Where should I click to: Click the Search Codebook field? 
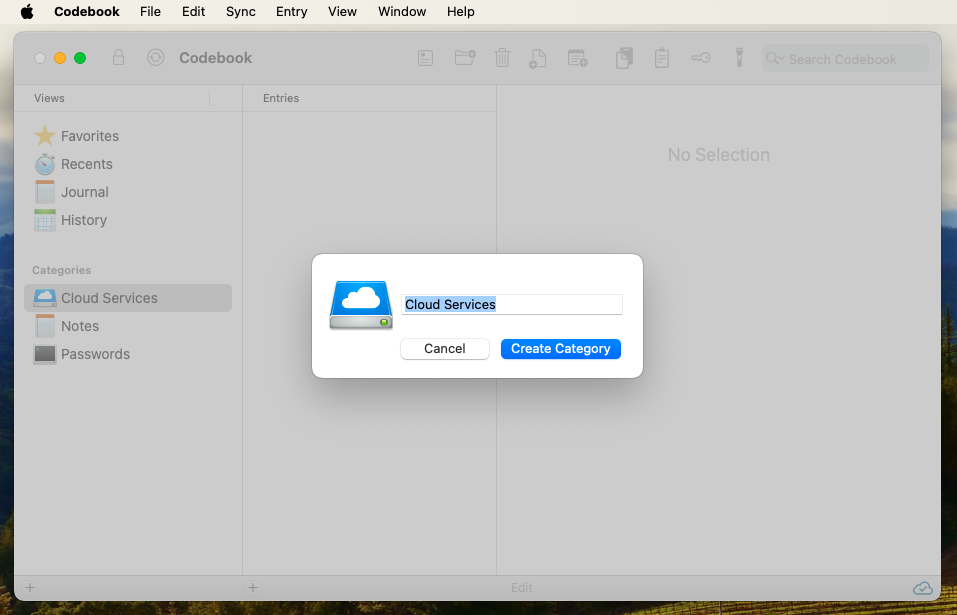point(845,59)
